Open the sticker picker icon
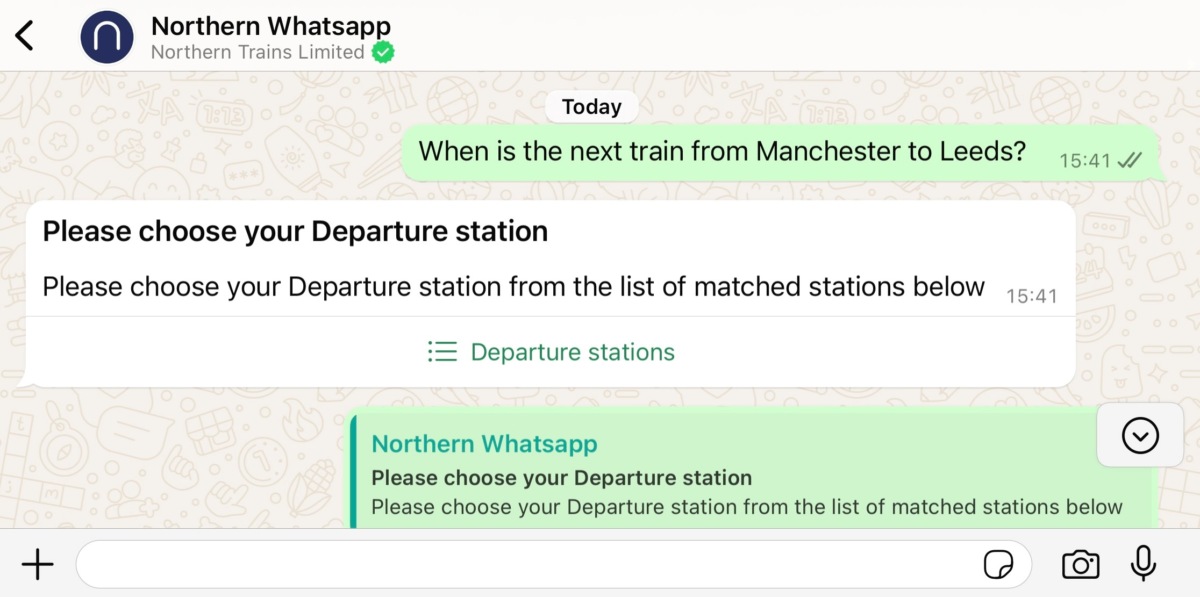Viewport: 1200px width, 597px height. [x=997, y=565]
